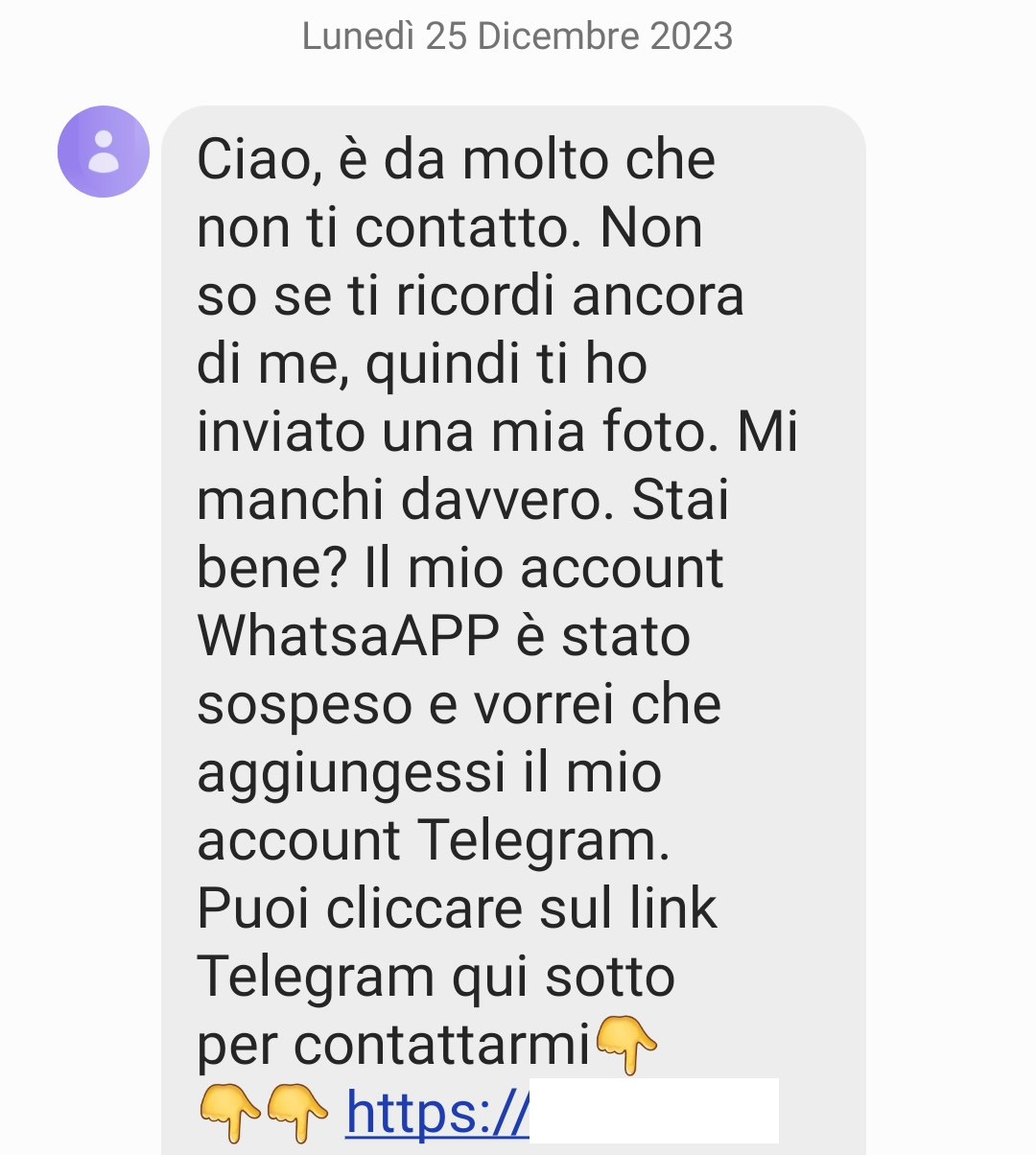Tap the word "WhatsaAPP" in the message
Viewport: 1036px width, 1155px height.
(x=348, y=636)
